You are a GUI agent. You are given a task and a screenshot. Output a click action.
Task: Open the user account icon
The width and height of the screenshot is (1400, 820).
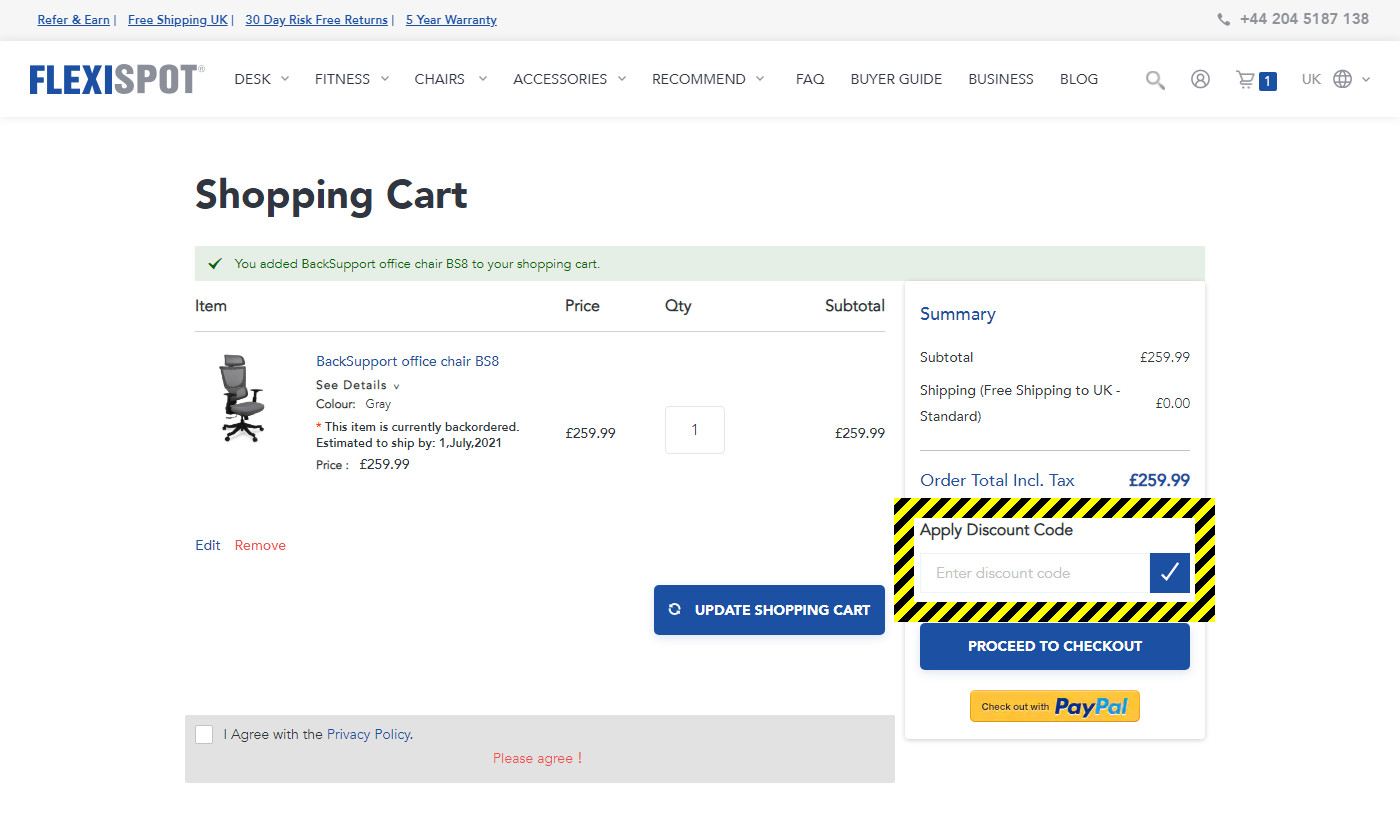click(x=1200, y=79)
